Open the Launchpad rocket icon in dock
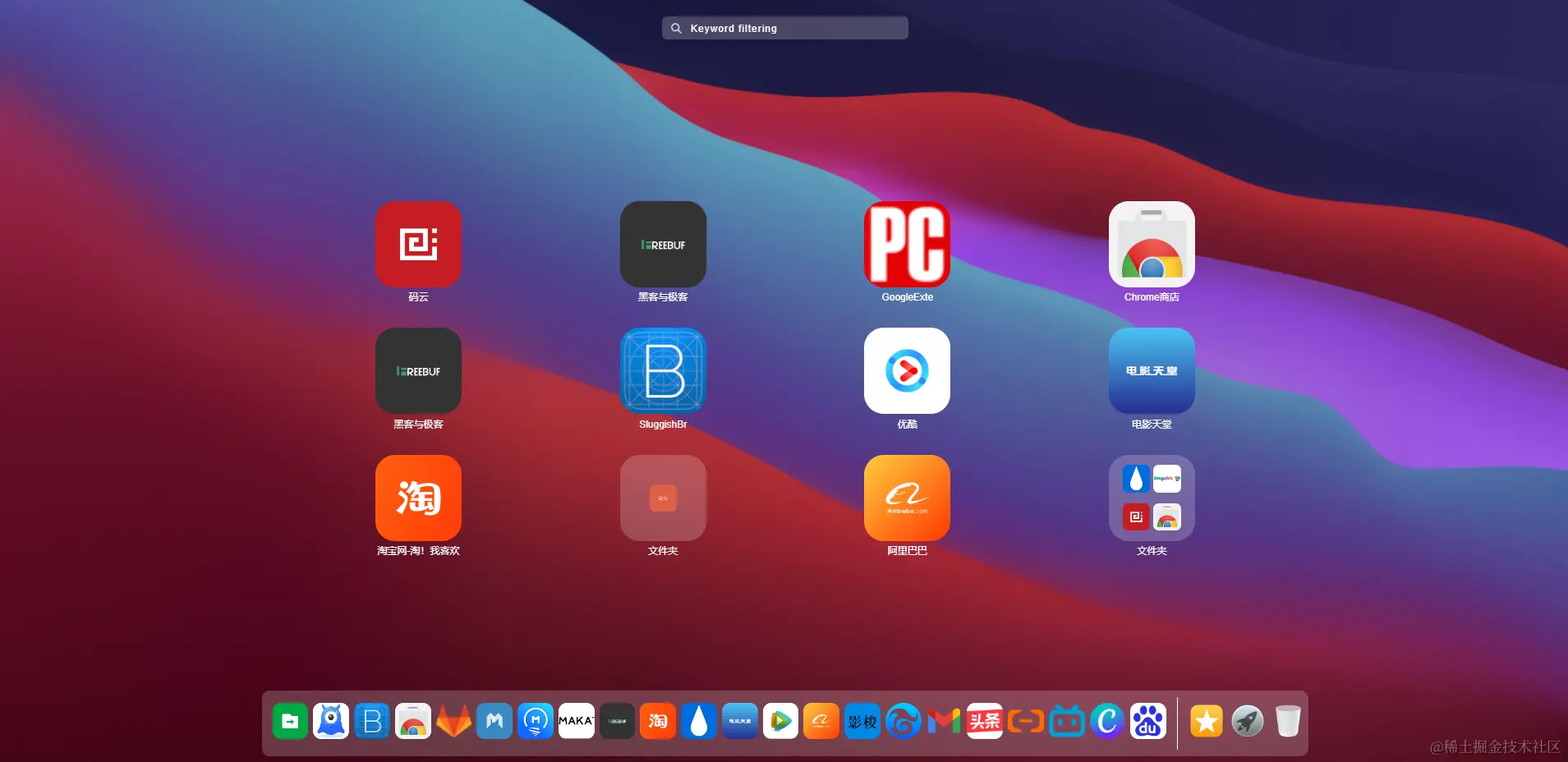Viewport: 1568px width, 762px height. pos(1248,721)
